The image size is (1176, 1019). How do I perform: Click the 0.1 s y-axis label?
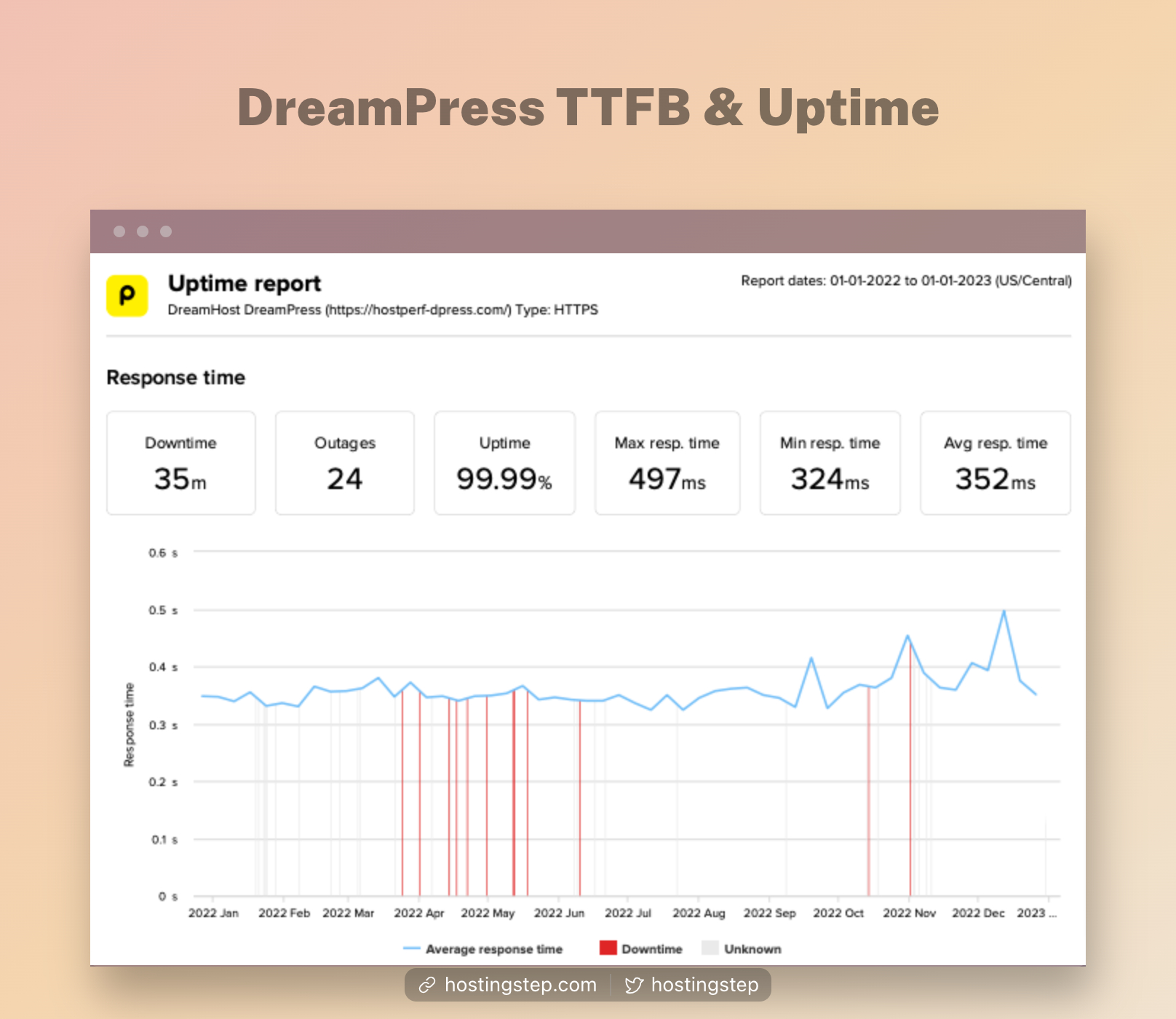click(x=164, y=839)
